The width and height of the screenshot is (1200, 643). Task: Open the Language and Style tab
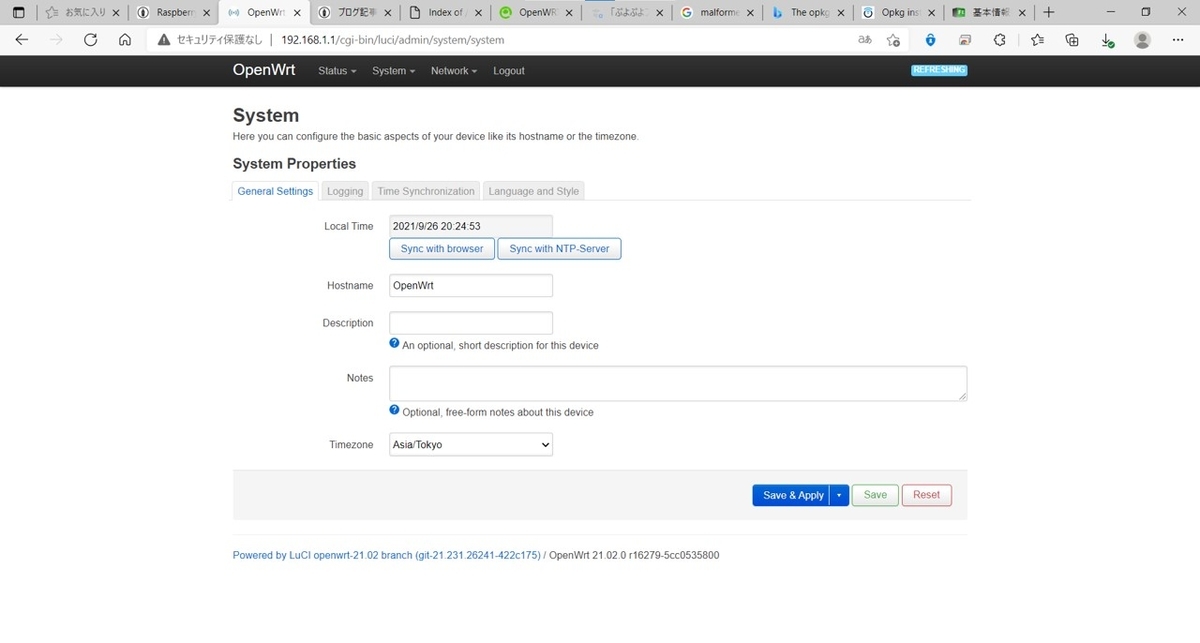(533, 191)
